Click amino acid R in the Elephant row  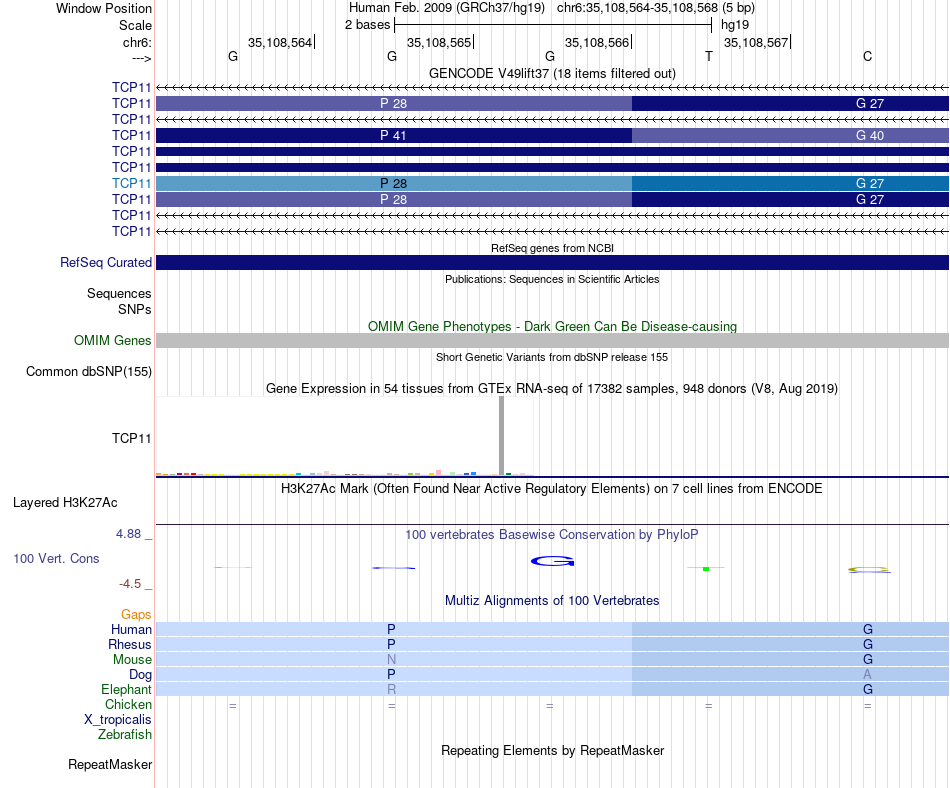coord(391,689)
